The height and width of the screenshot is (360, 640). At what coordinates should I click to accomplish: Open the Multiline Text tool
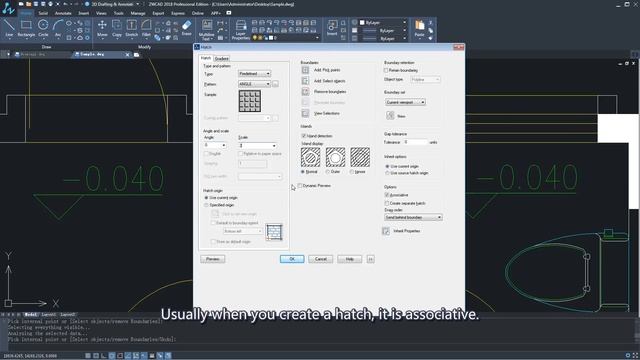pyautogui.click(x=207, y=29)
